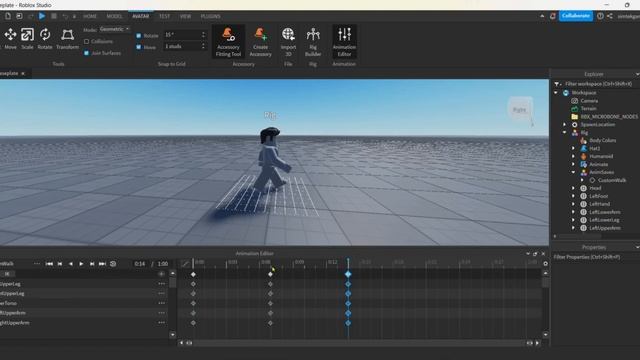The height and width of the screenshot is (360, 640).
Task: Add a track with the plus button
Action: pos(161,274)
